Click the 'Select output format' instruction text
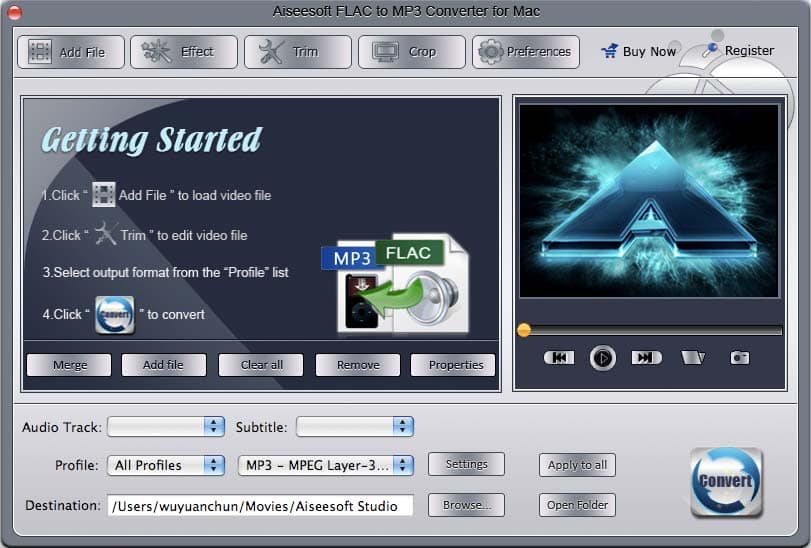Viewport: 811px width, 548px height. (166, 272)
